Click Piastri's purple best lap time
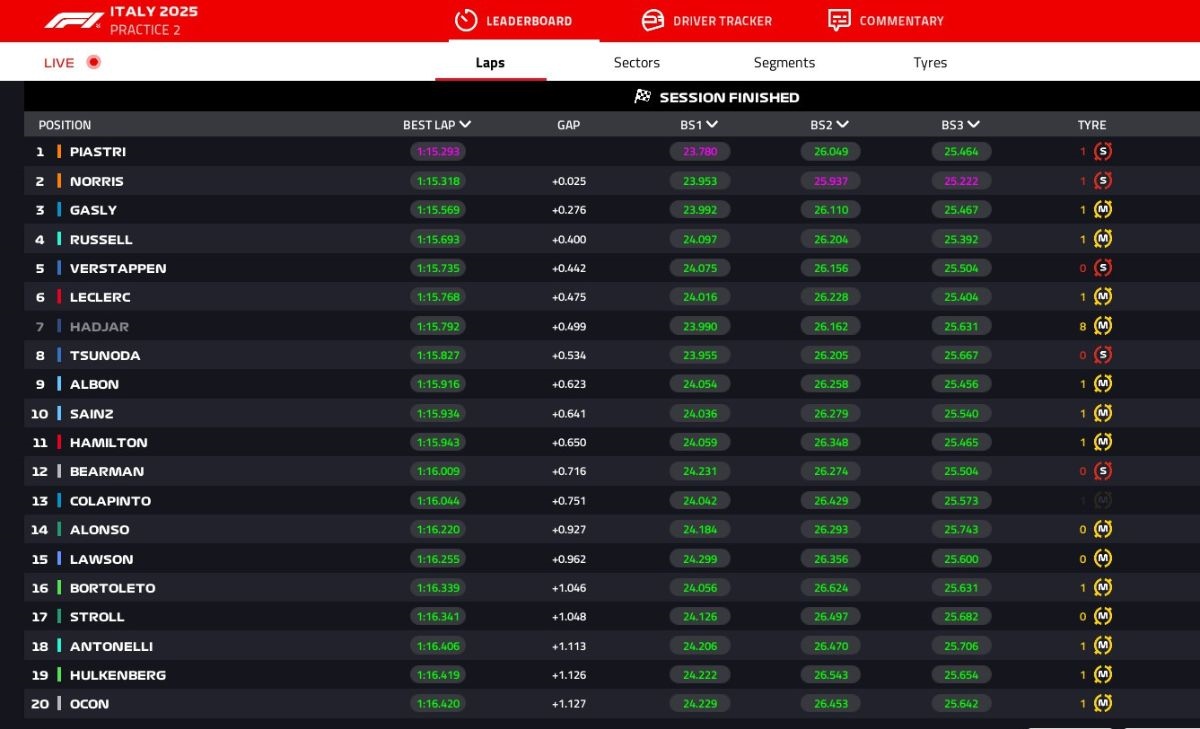The image size is (1200, 729). click(437, 152)
